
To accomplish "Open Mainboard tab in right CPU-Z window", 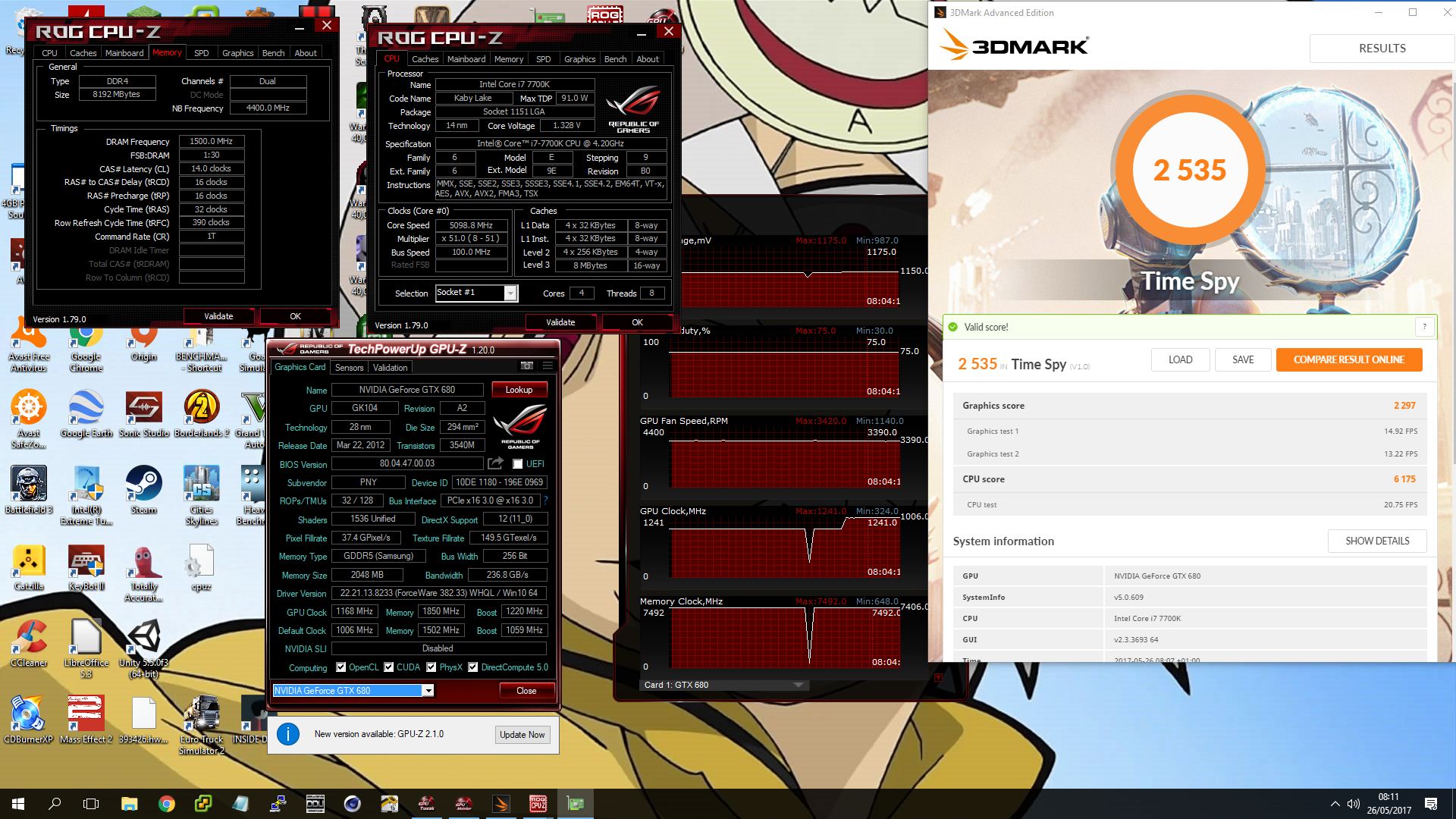I will [466, 59].
